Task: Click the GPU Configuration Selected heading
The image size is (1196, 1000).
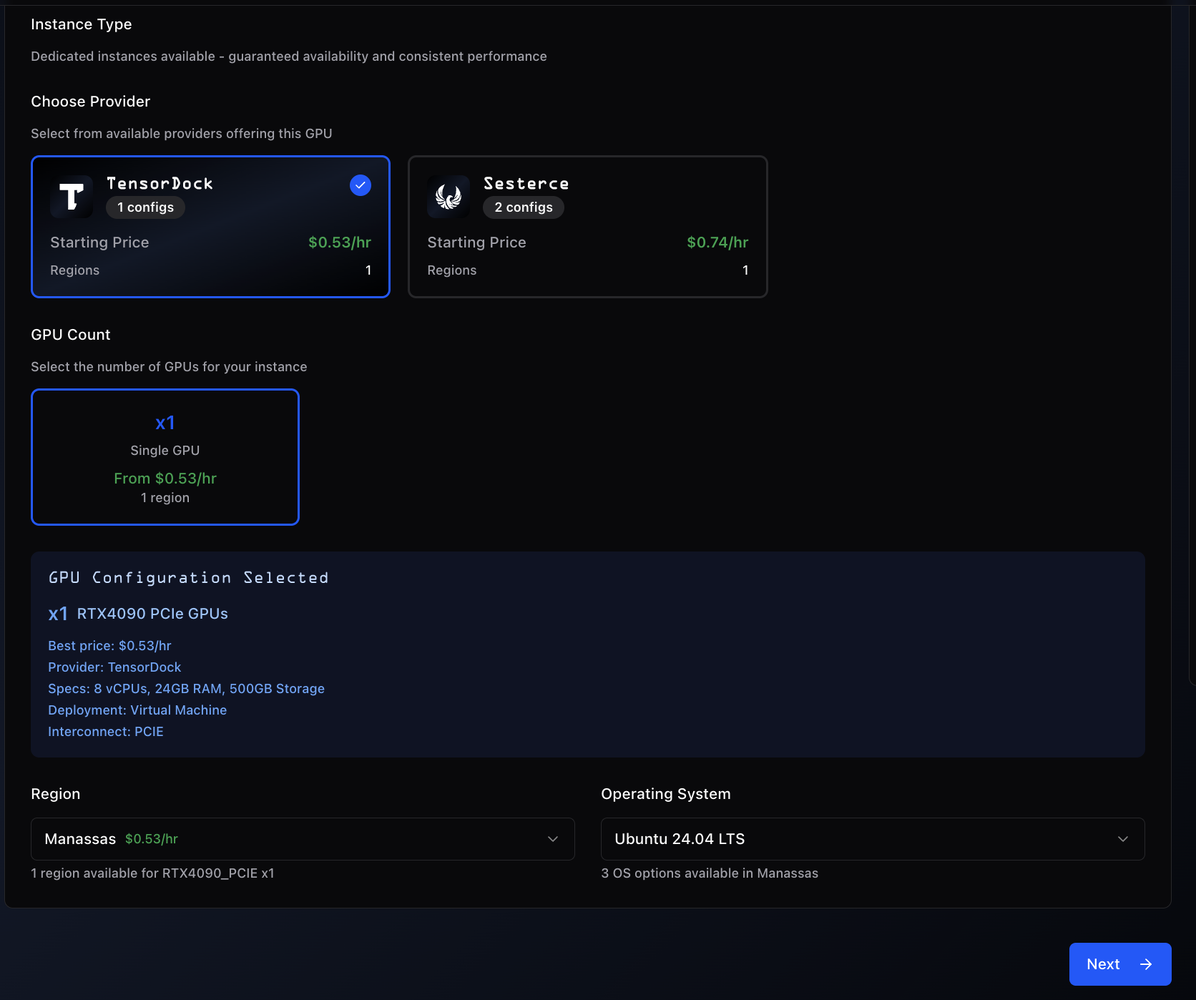Action: 188,577
